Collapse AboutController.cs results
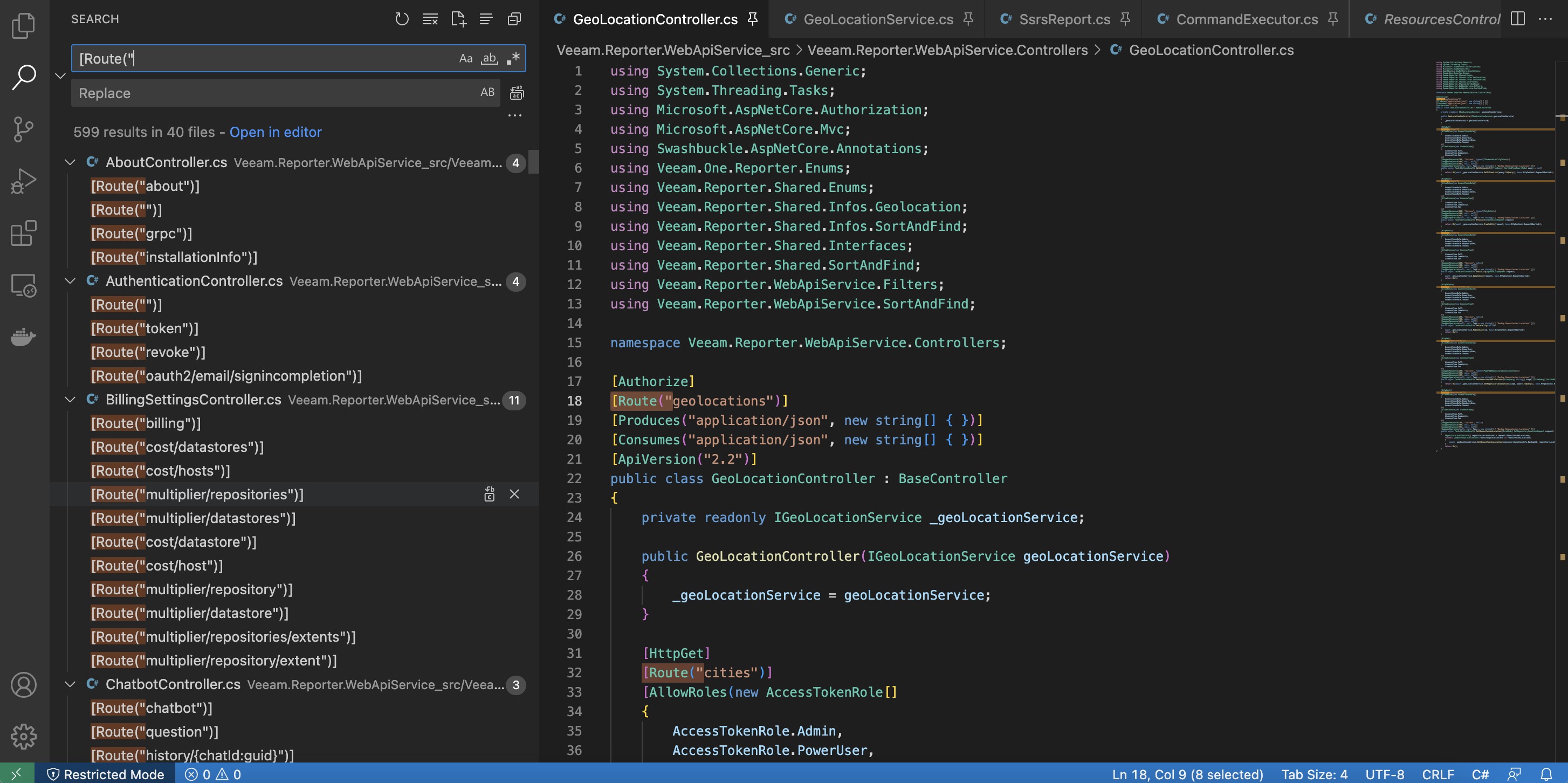Viewport: 1568px width, 783px height. (x=71, y=162)
